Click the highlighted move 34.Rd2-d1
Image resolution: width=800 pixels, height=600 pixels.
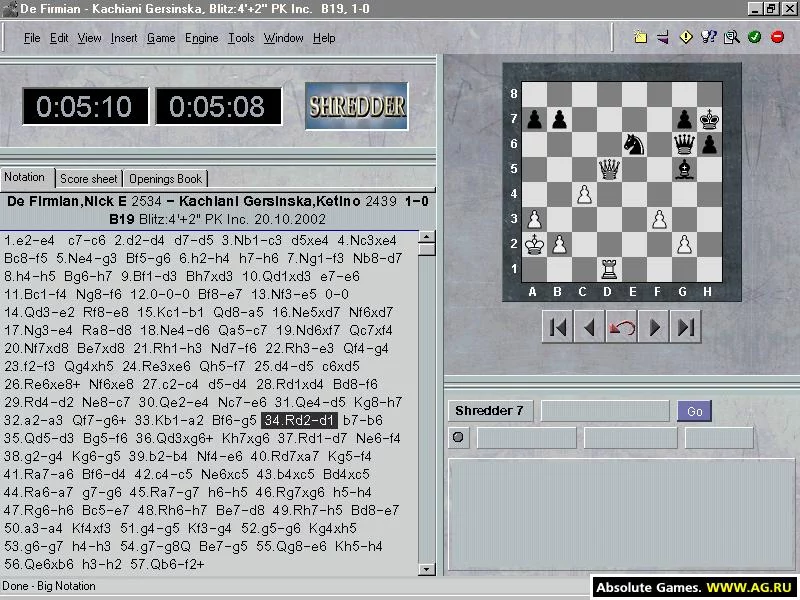299,420
